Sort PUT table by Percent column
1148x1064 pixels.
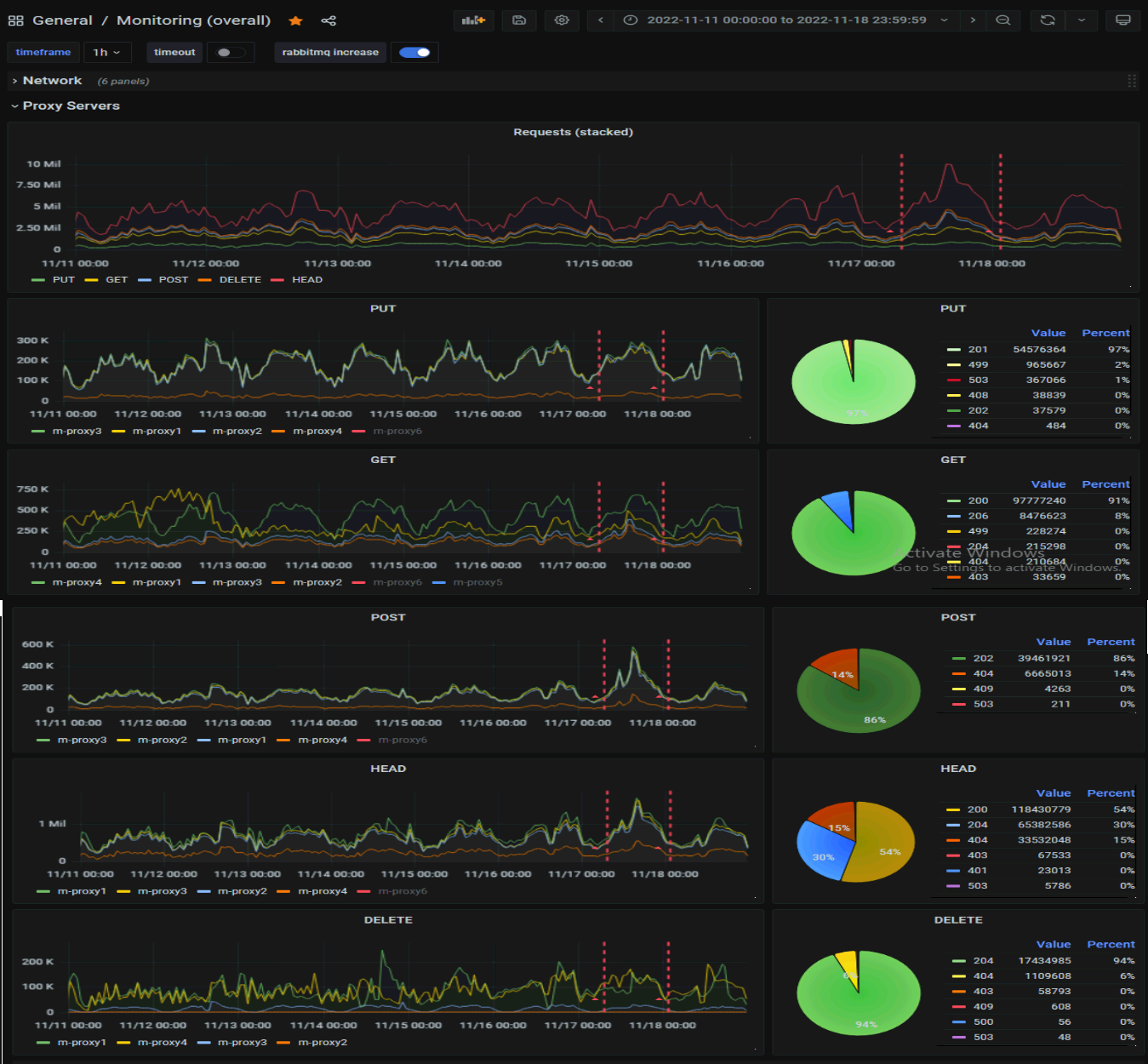[x=1105, y=334]
